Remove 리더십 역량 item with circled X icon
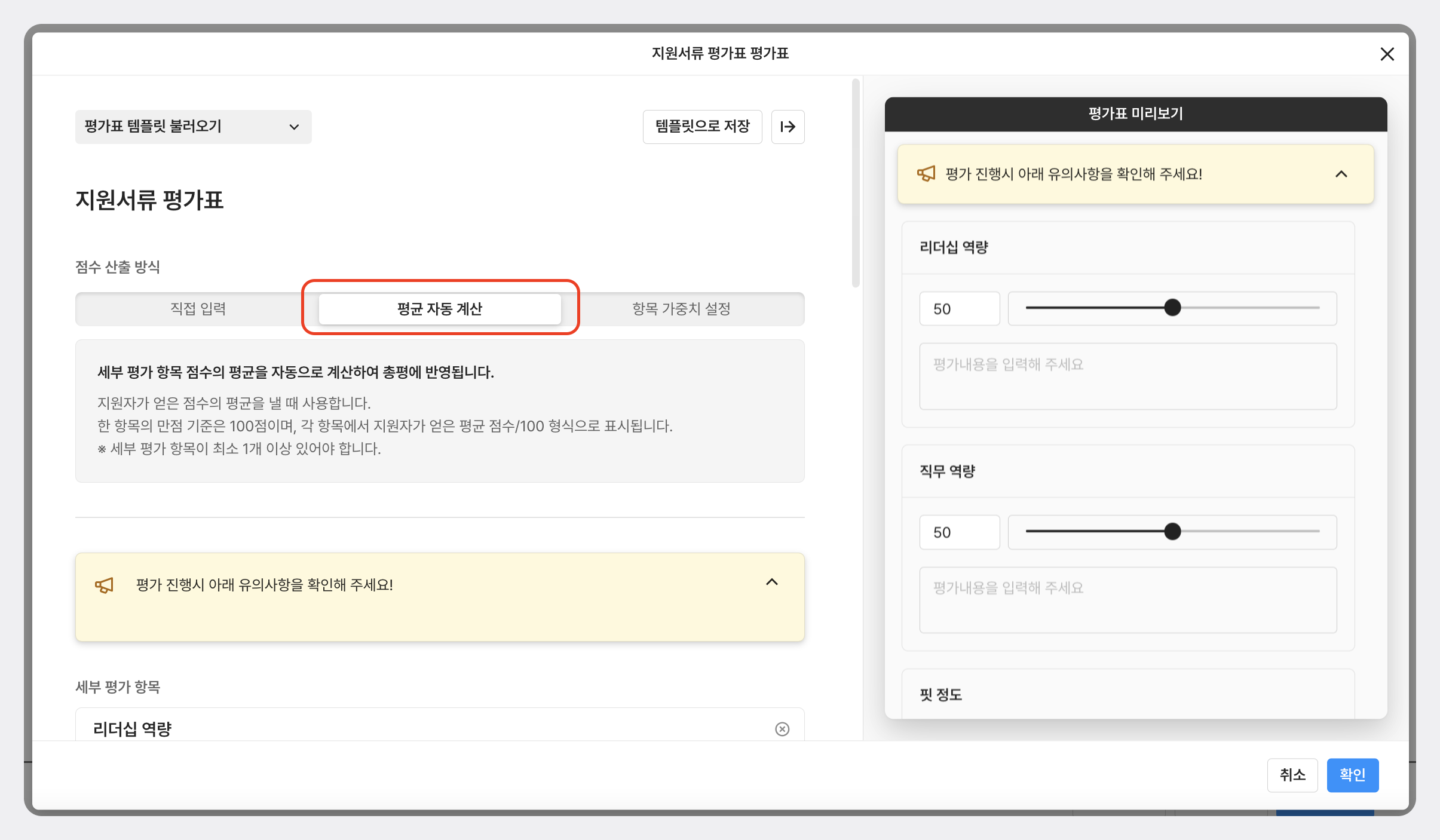 coord(782,729)
